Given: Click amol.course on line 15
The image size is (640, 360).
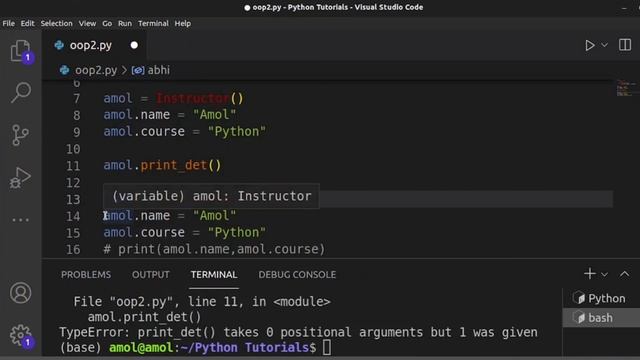Looking at the screenshot, I should point(144,233).
